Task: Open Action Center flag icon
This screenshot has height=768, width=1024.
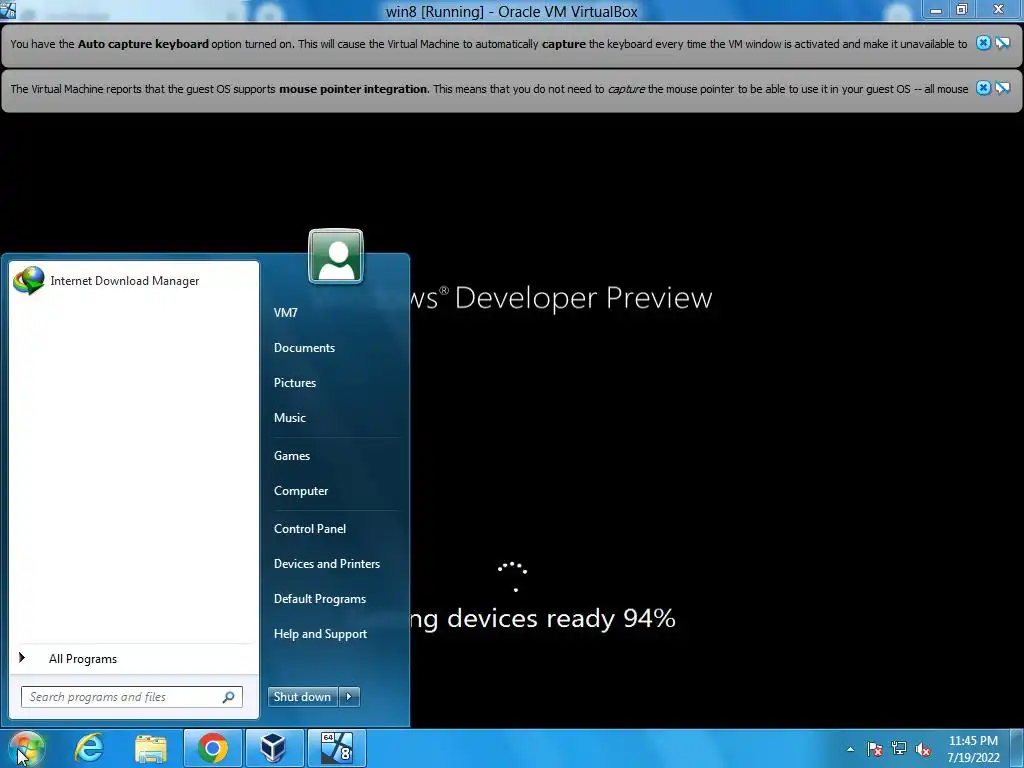Action: point(874,749)
